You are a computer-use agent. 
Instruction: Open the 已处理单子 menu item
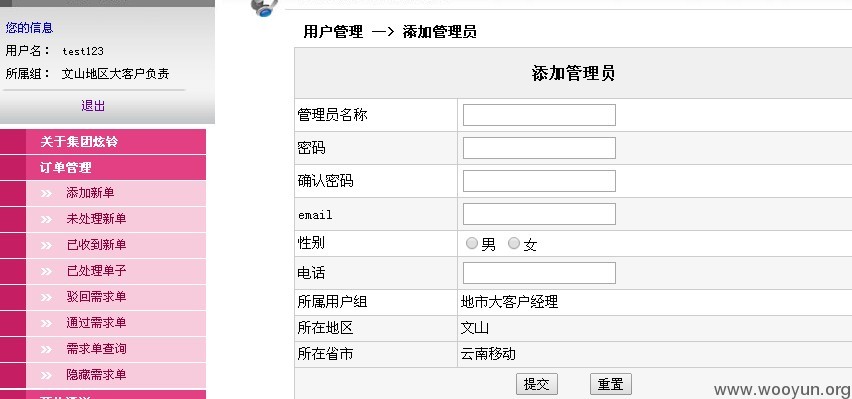(x=96, y=271)
